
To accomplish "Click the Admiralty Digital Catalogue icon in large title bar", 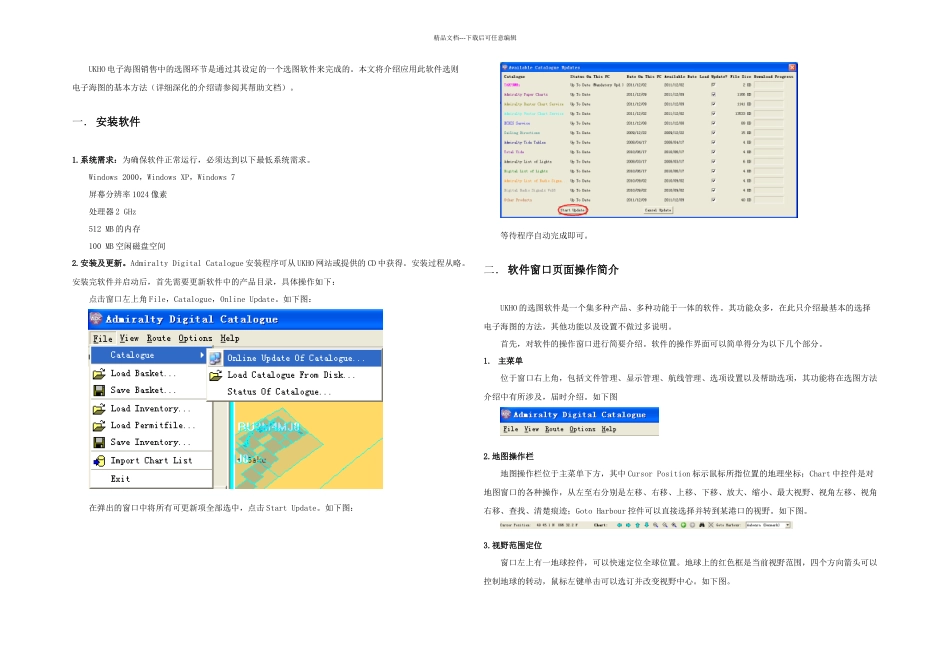I will coord(96,318).
